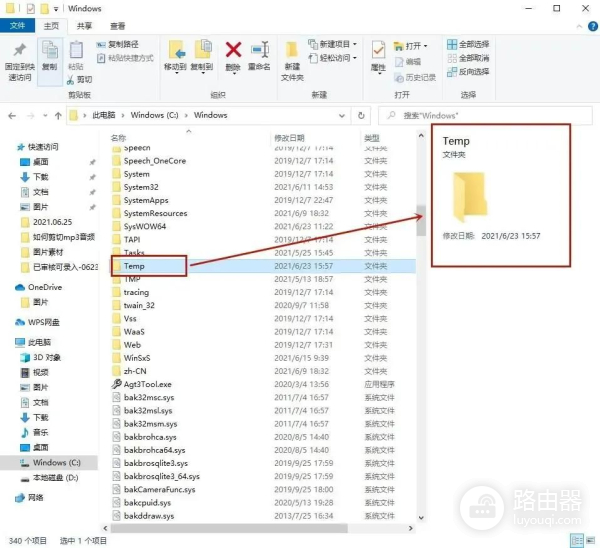The width and height of the screenshot is (600, 548).
Task: Click the Paste icon in ribbon
Action: [x=76, y=51]
